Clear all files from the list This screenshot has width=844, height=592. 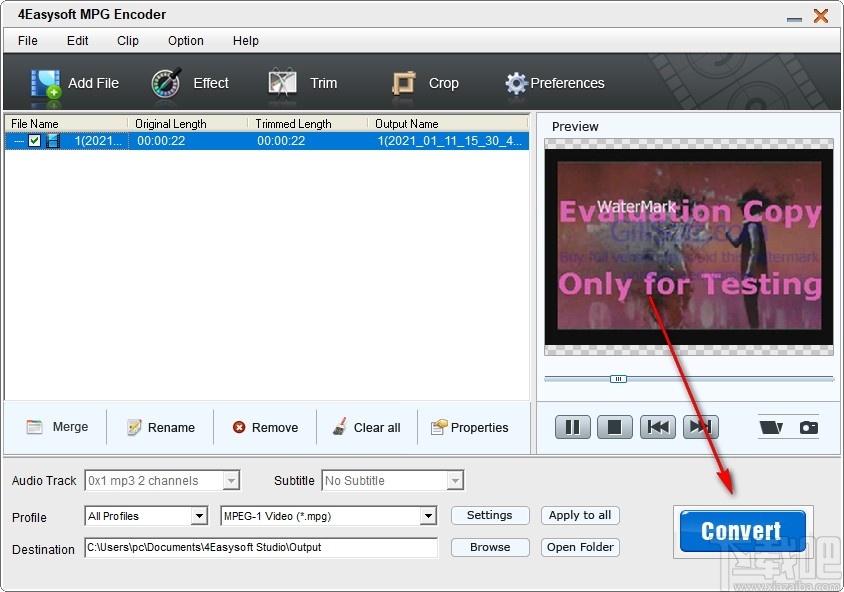pos(367,427)
